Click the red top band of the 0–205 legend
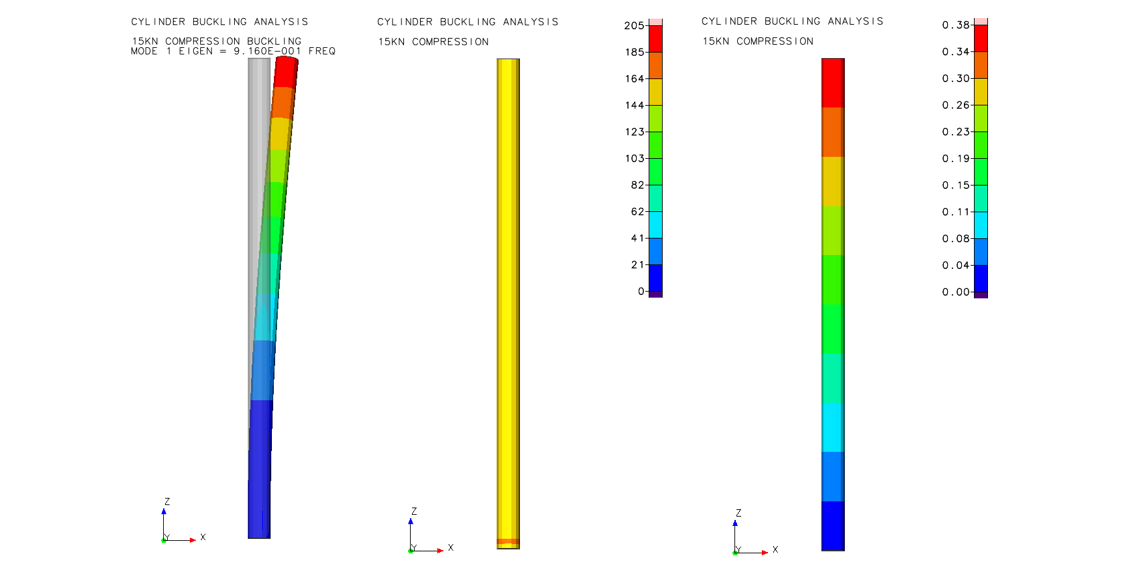1121x576 pixels. (x=656, y=38)
